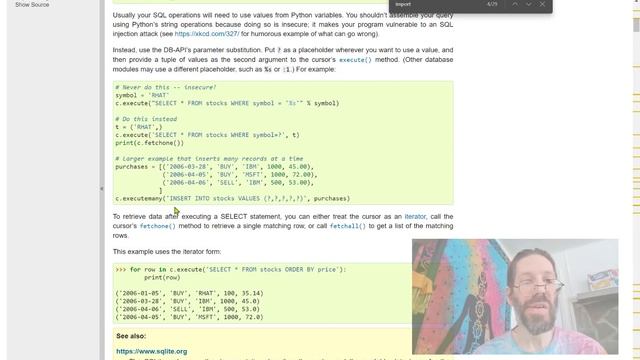The height and width of the screenshot is (360, 640).
Task: Collapse the sidebar with the arrow handle
Action: pos(102,189)
